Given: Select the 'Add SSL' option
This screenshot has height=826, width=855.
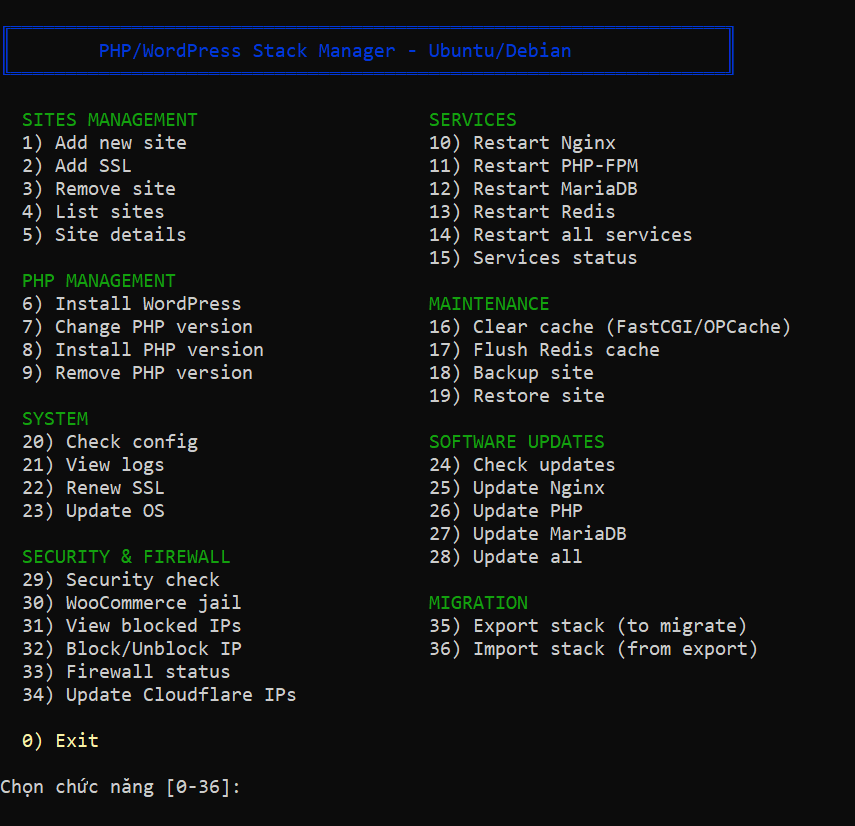Looking at the screenshot, I should [x=77, y=166].
